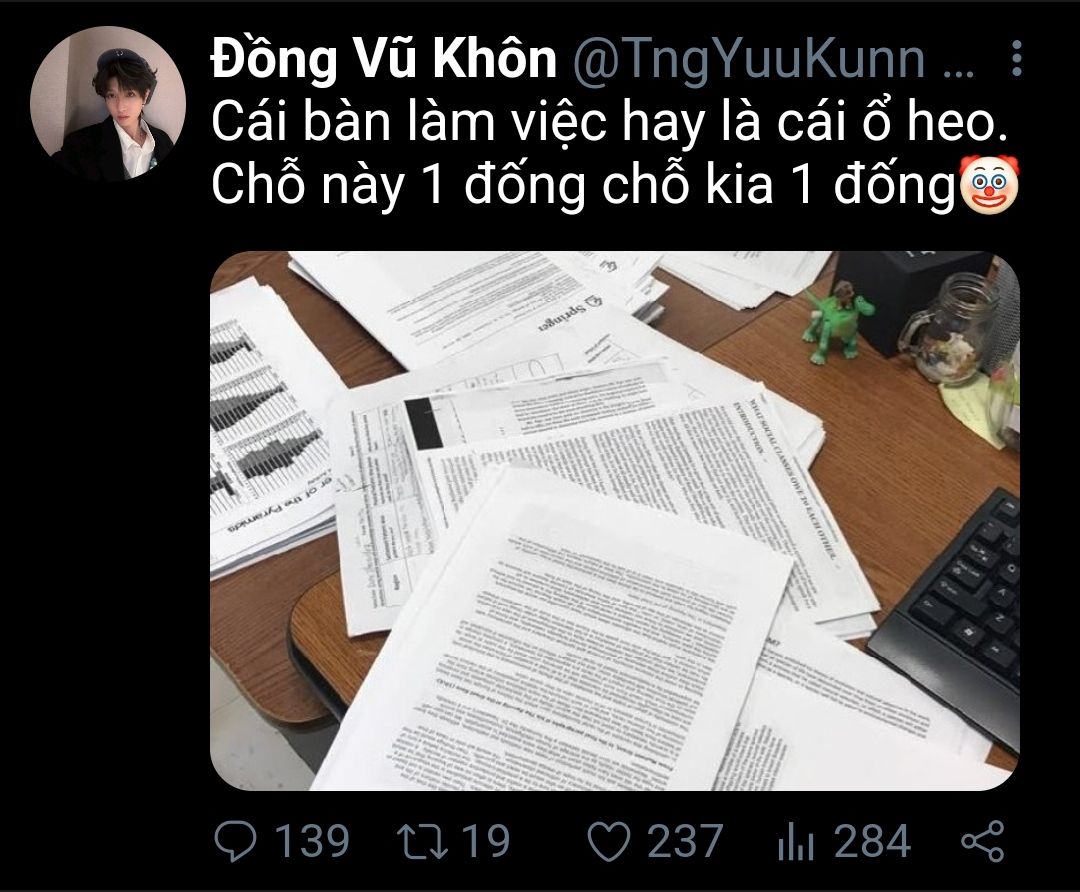The image size is (1080, 892).
Task: Click the retweet count 19
Action: pyautogui.click(x=486, y=841)
